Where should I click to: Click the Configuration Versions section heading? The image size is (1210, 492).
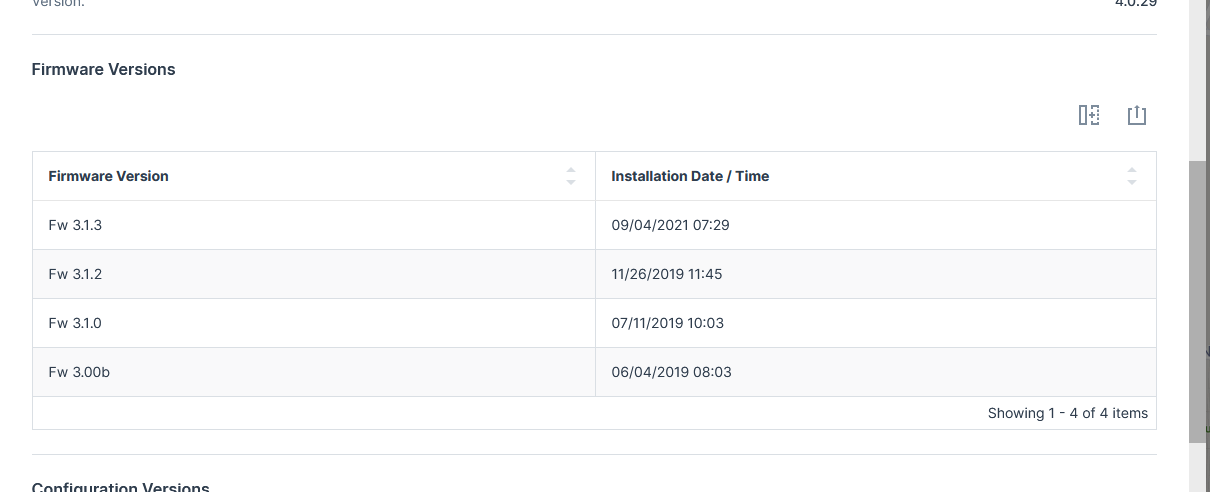tap(120, 487)
